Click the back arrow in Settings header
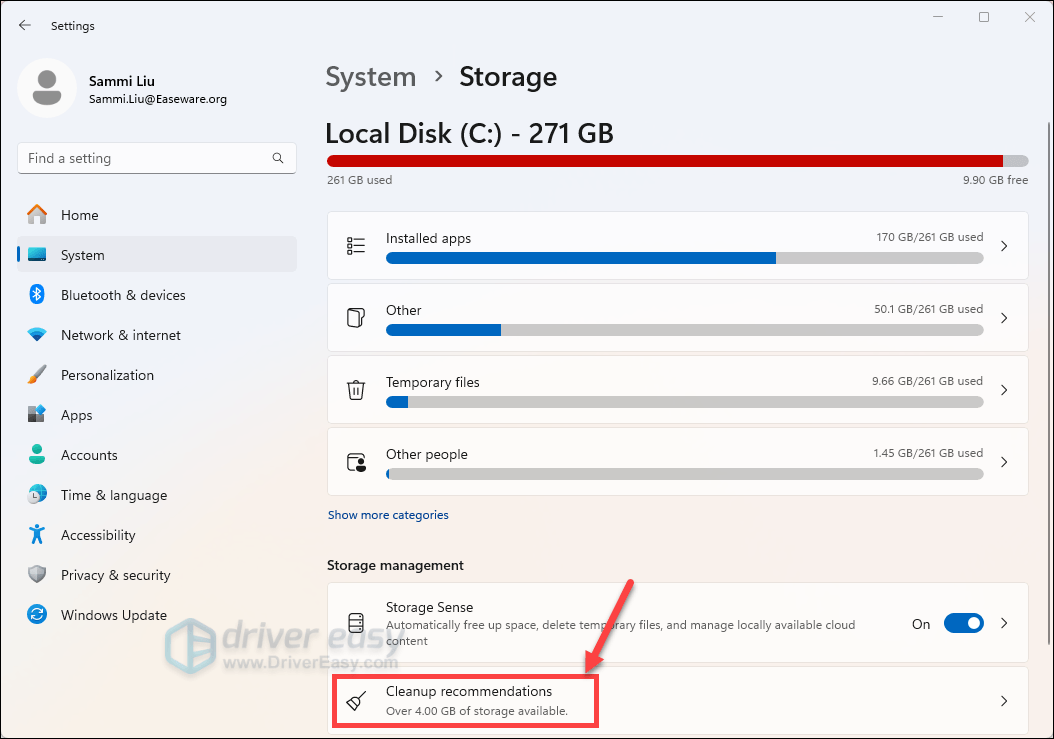This screenshot has height=739, width=1054. point(25,25)
